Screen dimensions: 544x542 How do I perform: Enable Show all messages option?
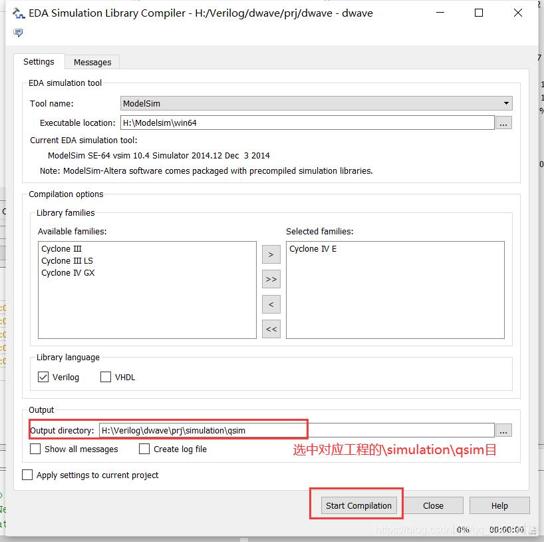click(35, 449)
